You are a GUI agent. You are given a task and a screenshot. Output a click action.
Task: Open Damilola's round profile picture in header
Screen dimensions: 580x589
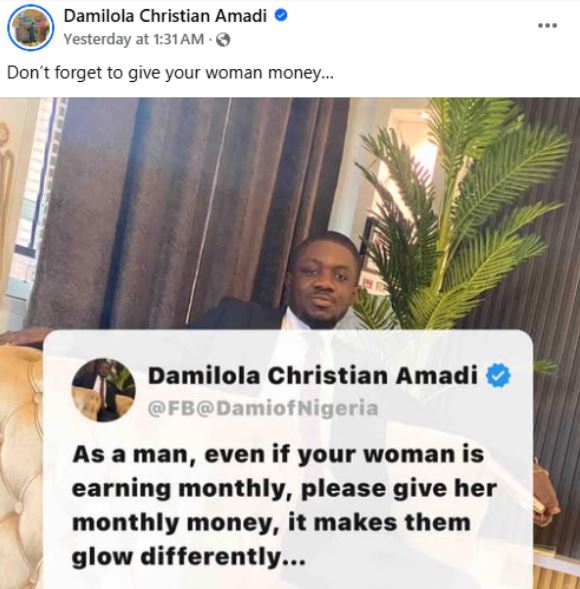tap(30, 27)
